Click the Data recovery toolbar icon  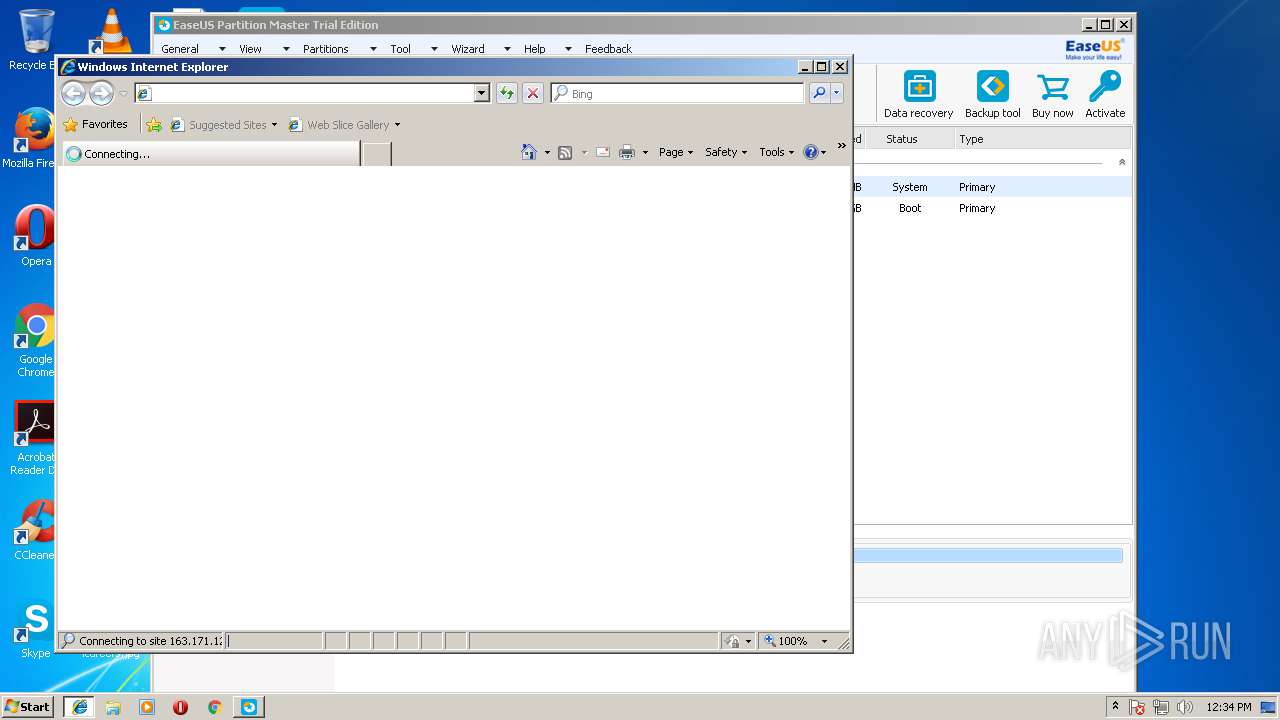point(919,95)
